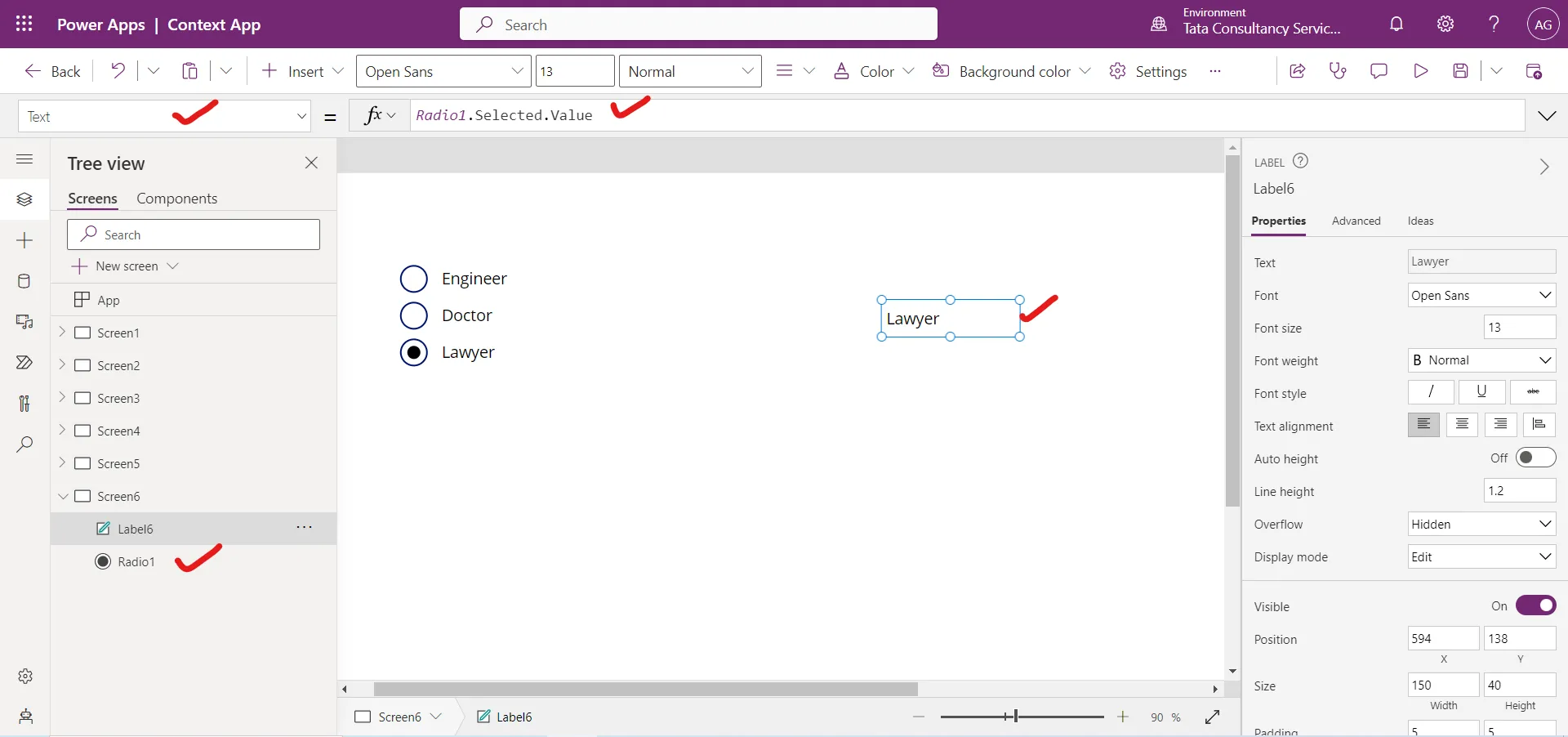Click the Back button
Screen dimensions: 1568x737
coord(51,71)
